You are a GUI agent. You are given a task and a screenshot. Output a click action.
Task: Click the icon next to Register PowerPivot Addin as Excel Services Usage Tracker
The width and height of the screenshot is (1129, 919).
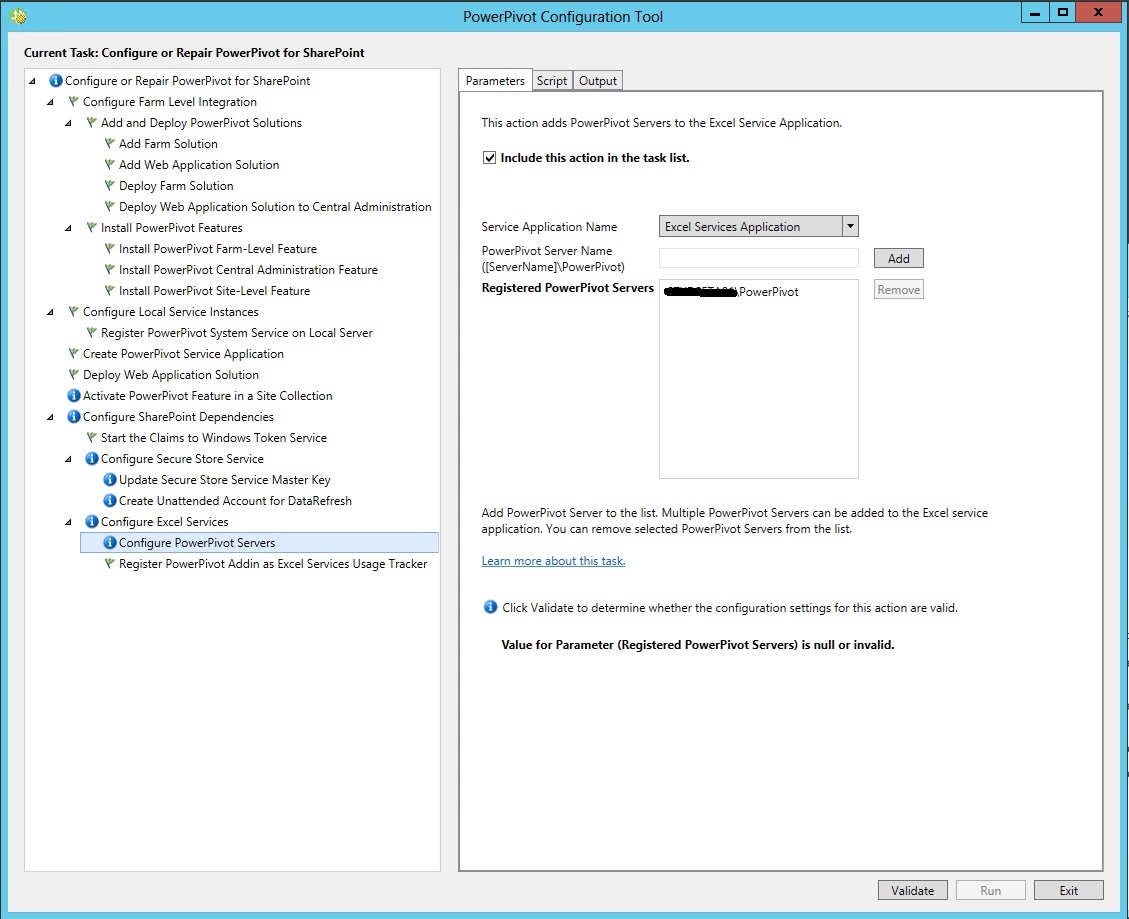(109, 563)
